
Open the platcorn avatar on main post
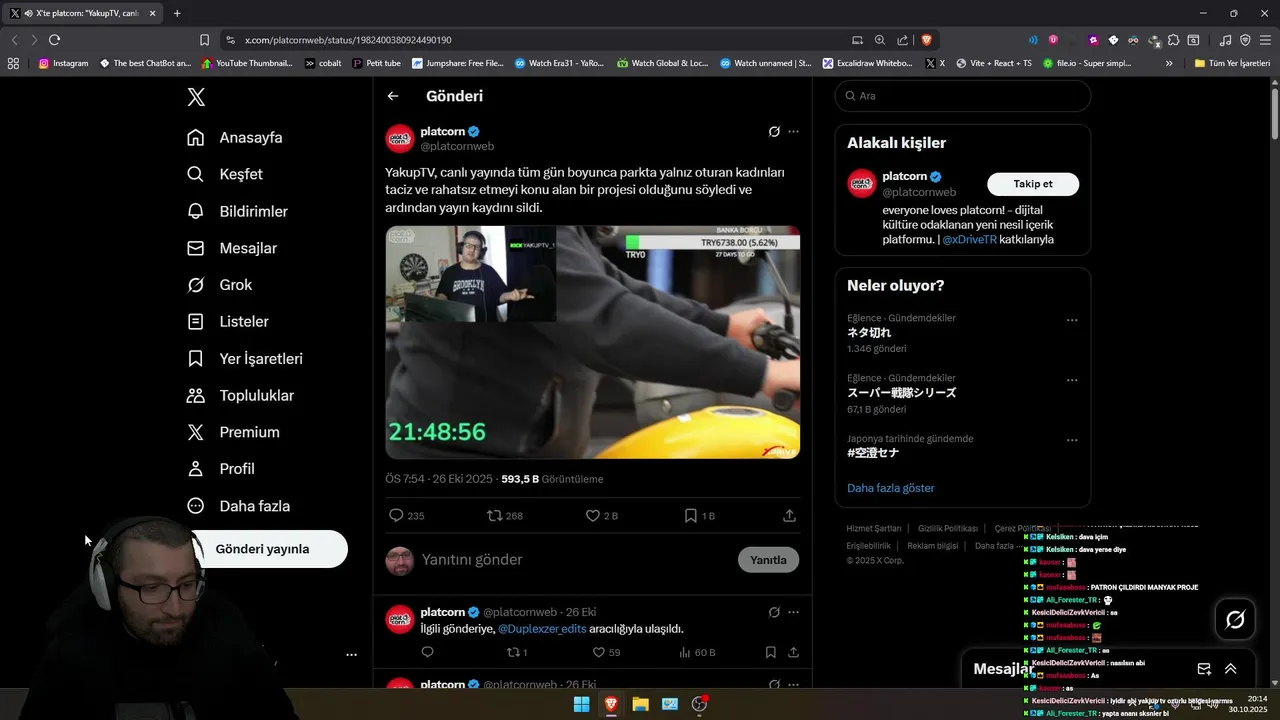point(400,139)
